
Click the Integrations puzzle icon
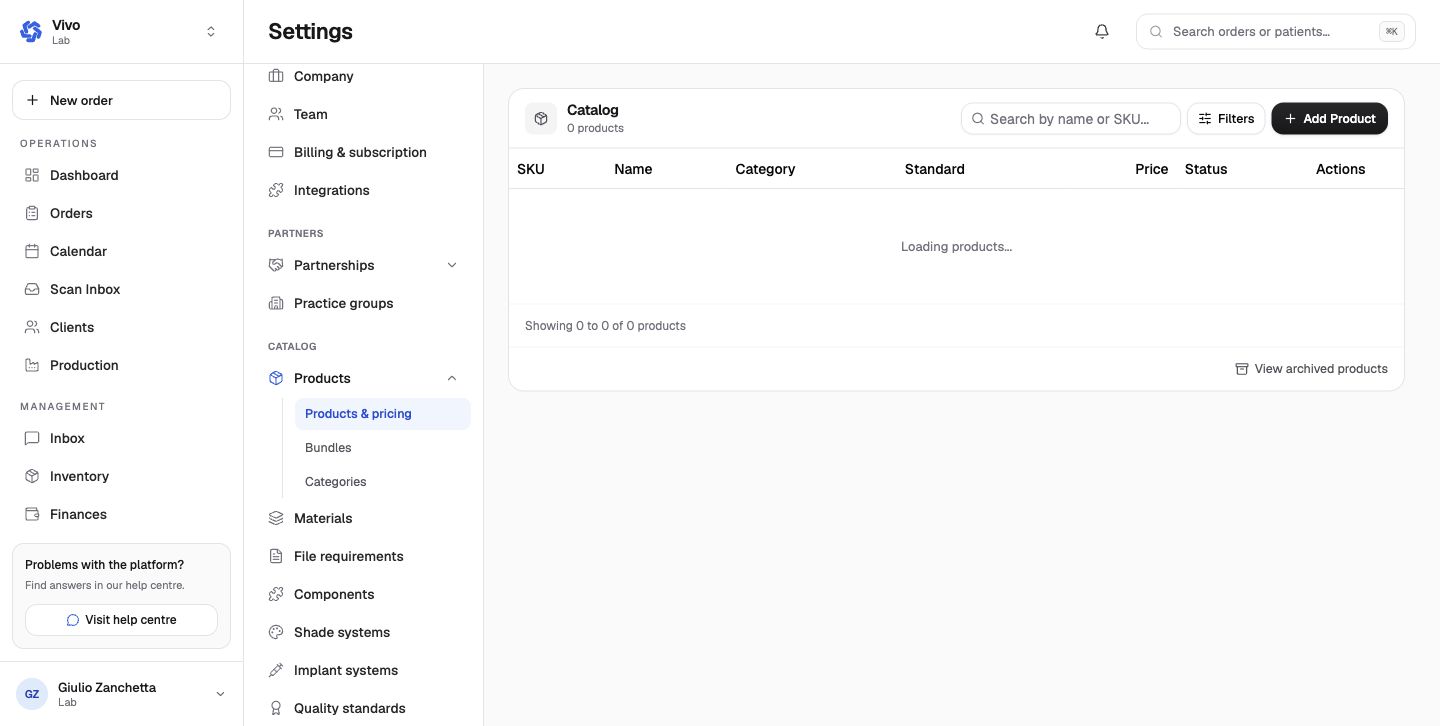point(276,190)
